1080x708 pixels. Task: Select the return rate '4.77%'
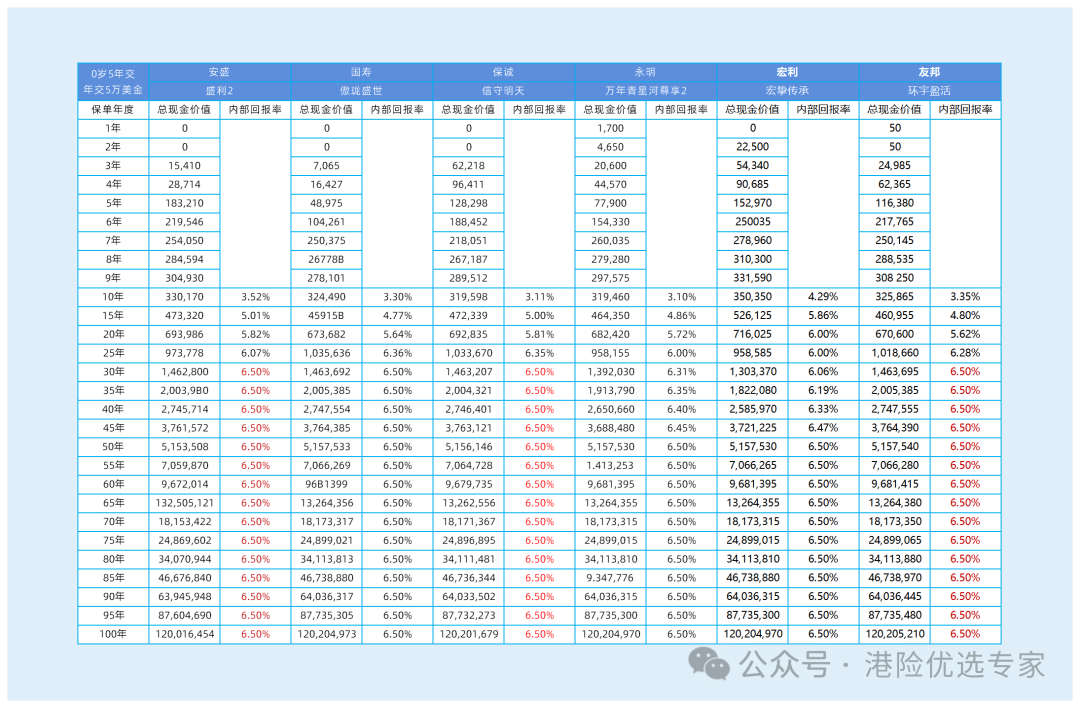[397, 315]
